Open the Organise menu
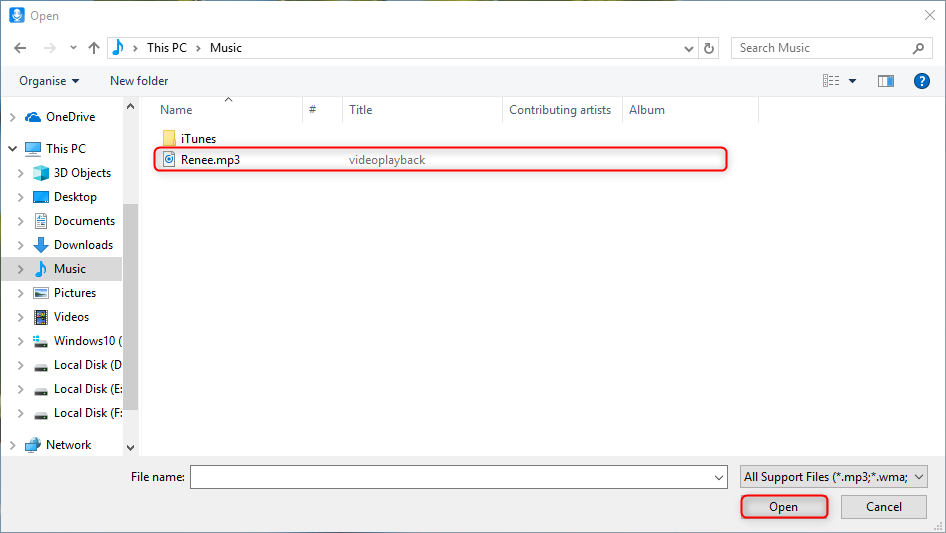The height and width of the screenshot is (533, 946). (49, 81)
